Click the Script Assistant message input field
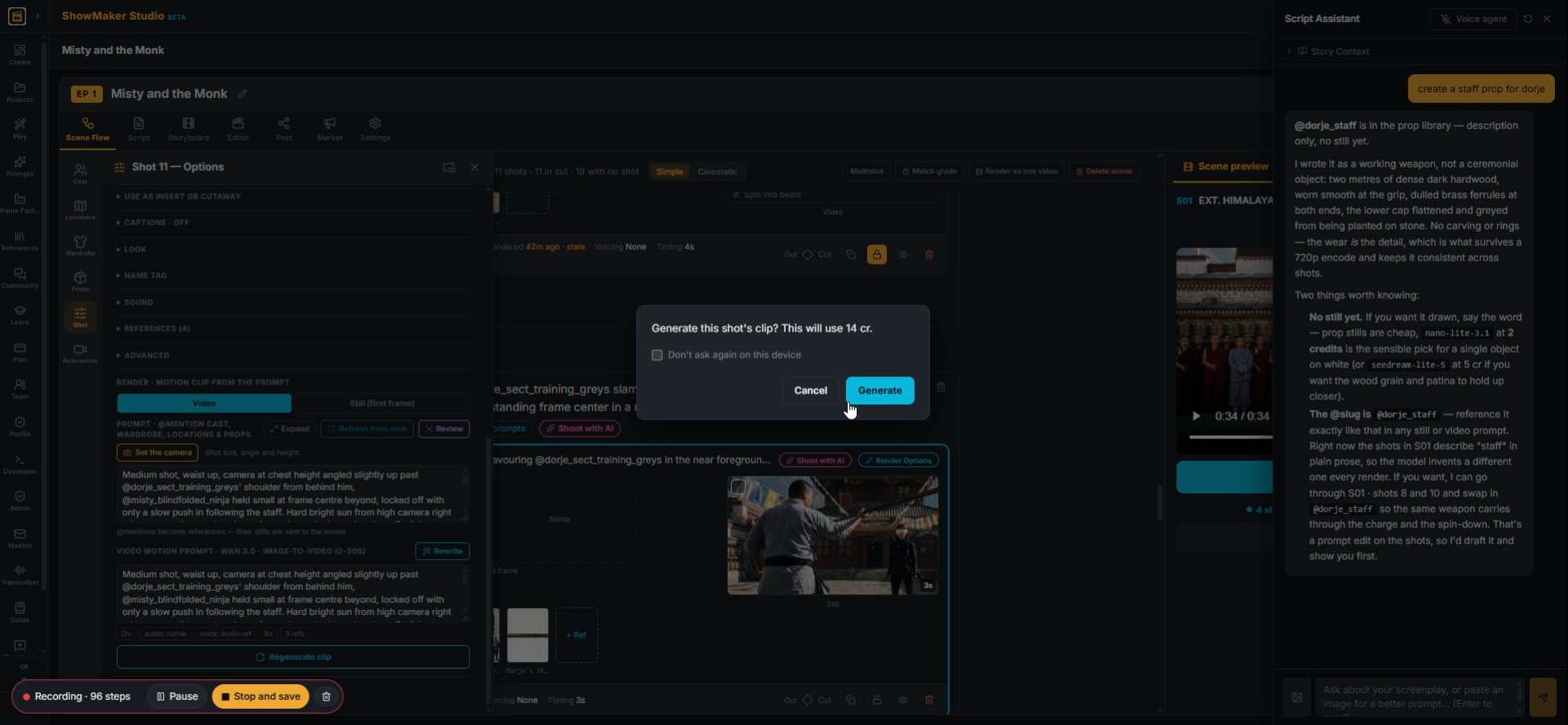The height and width of the screenshot is (725, 1568). click(x=1419, y=697)
